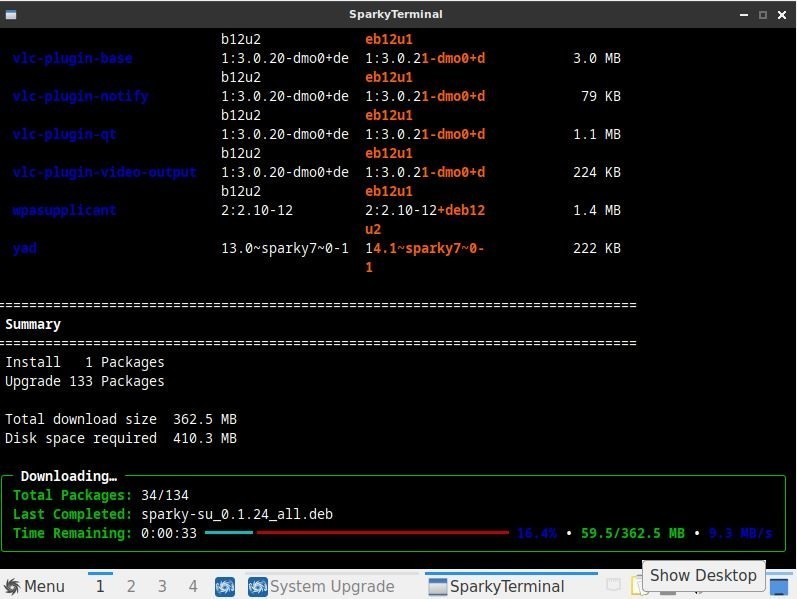Switch to workspace 3
The image size is (797, 599).
162,586
